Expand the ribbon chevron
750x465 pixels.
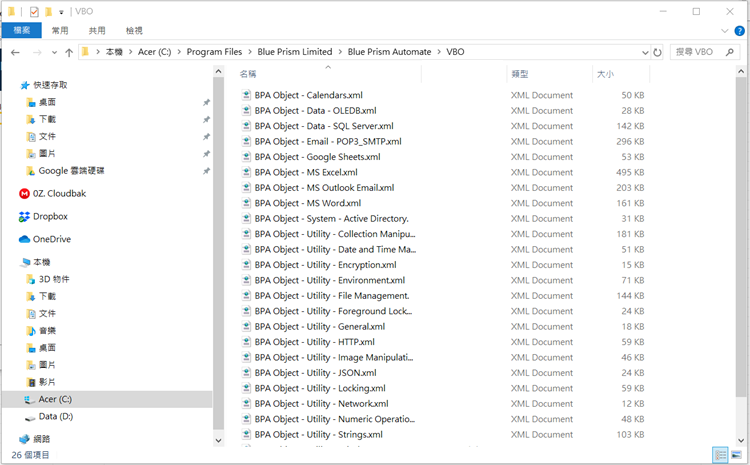(x=724, y=31)
